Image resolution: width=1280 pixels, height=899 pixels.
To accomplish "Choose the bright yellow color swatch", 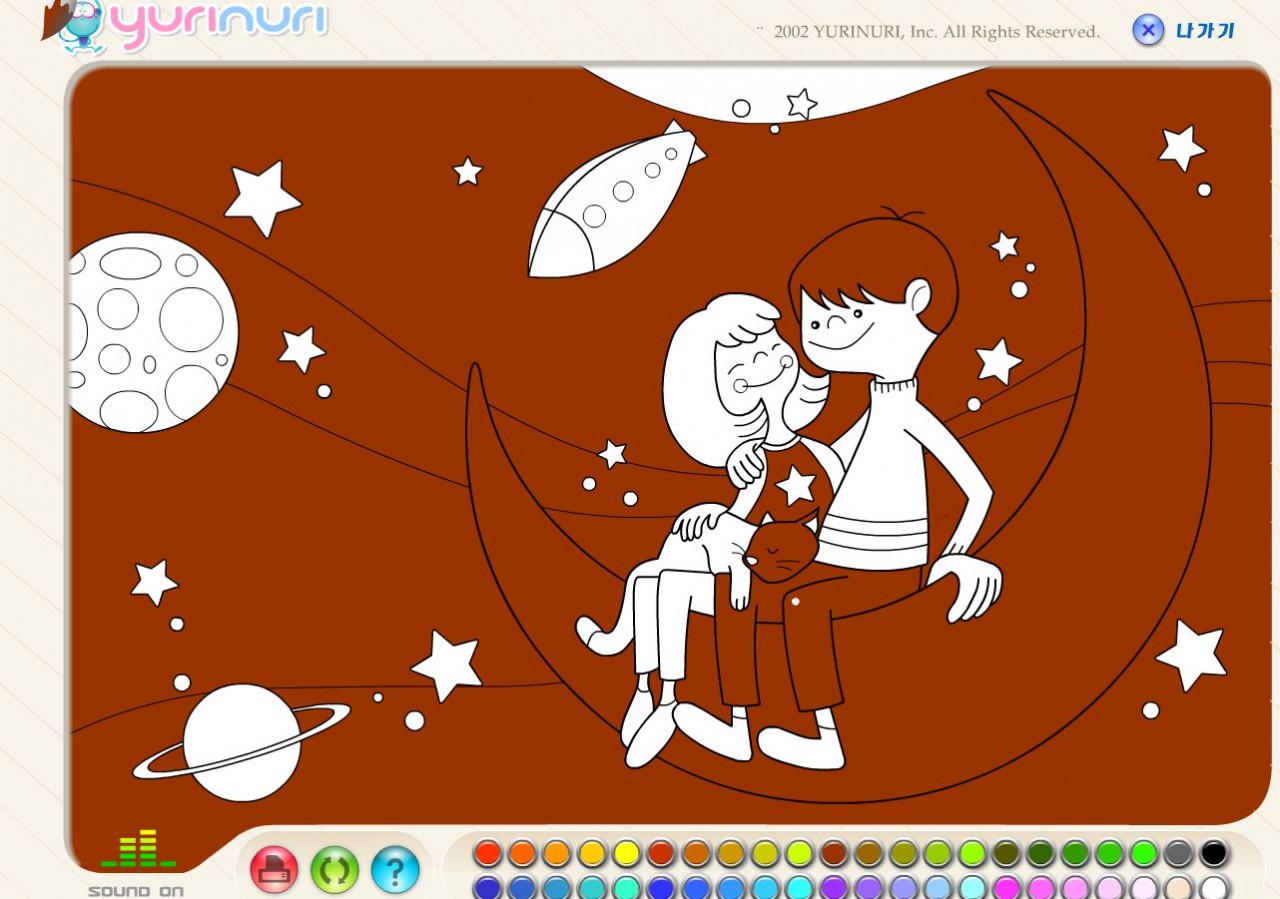I will click(627, 853).
